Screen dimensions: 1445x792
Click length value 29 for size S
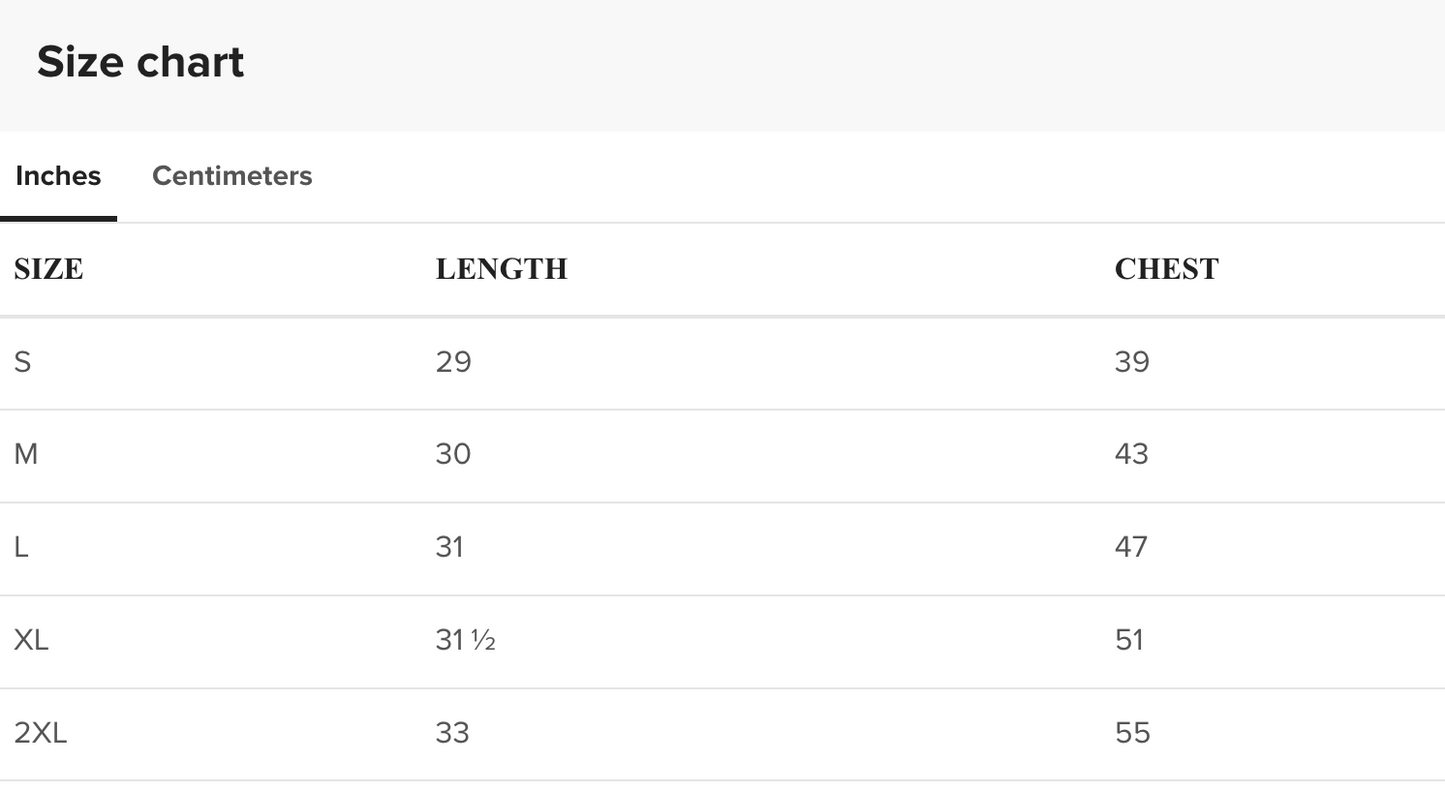tap(453, 362)
